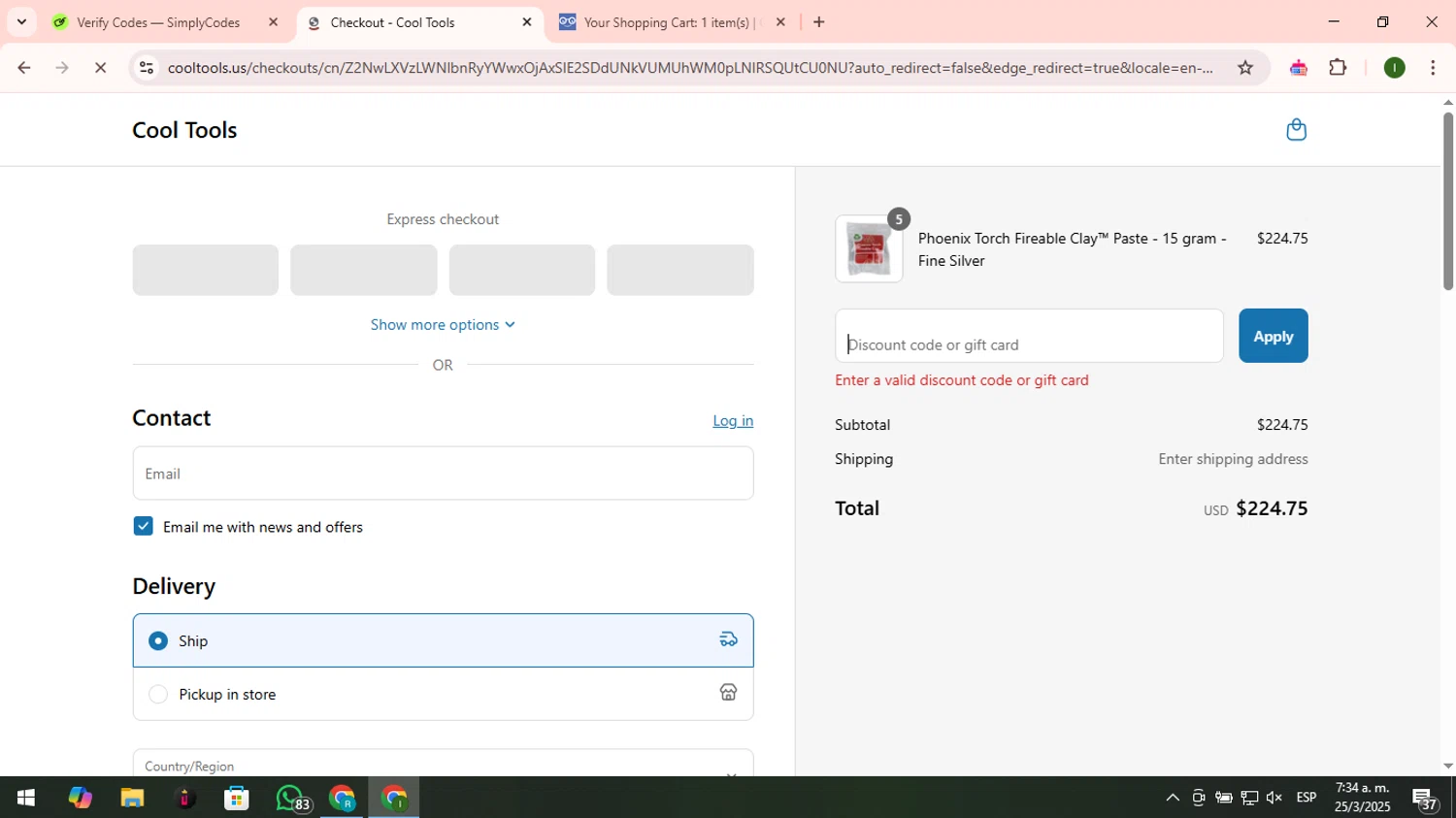Click the browser forward arrow
Image resolution: width=1456 pixels, height=818 pixels.
tap(62, 67)
